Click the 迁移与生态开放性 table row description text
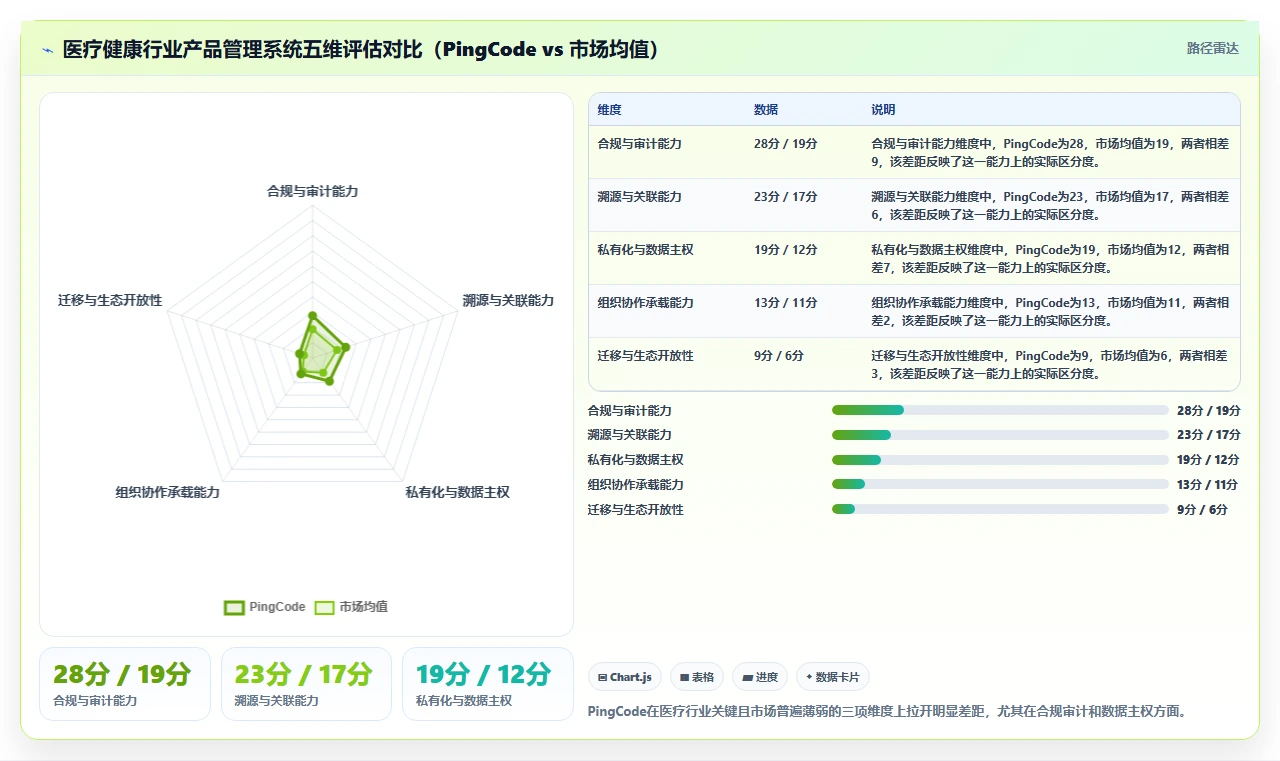Image resolution: width=1280 pixels, height=761 pixels. tap(1050, 364)
